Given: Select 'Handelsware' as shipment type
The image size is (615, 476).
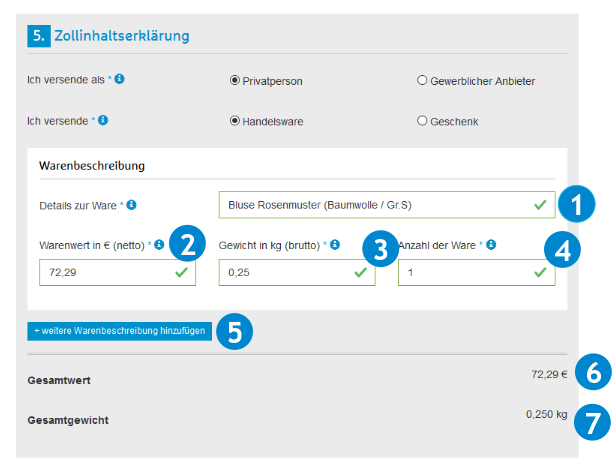Looking at the screenshot, I should tap(235, 122).
